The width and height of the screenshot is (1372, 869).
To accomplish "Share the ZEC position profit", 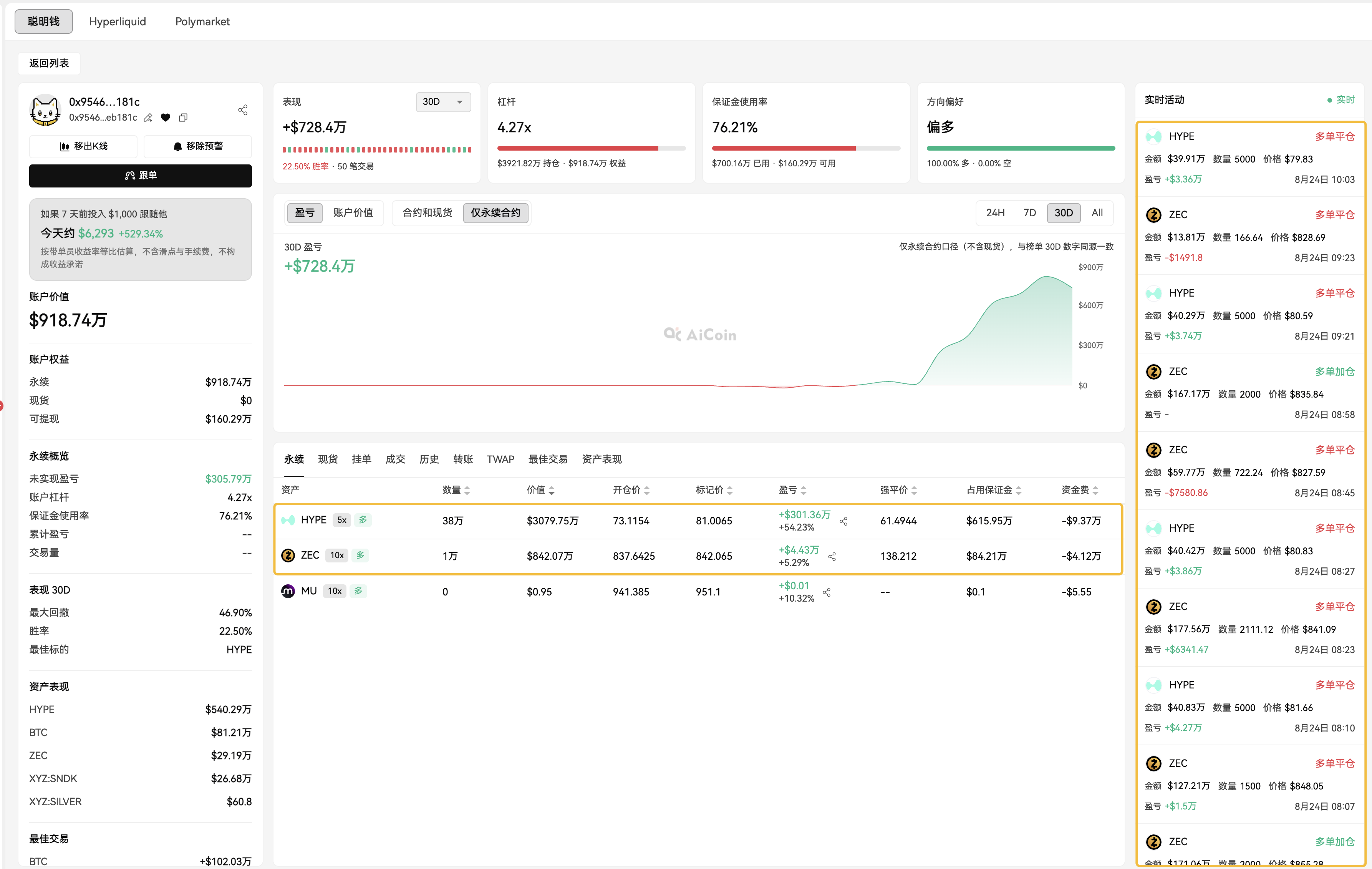I will click(832, 556).
